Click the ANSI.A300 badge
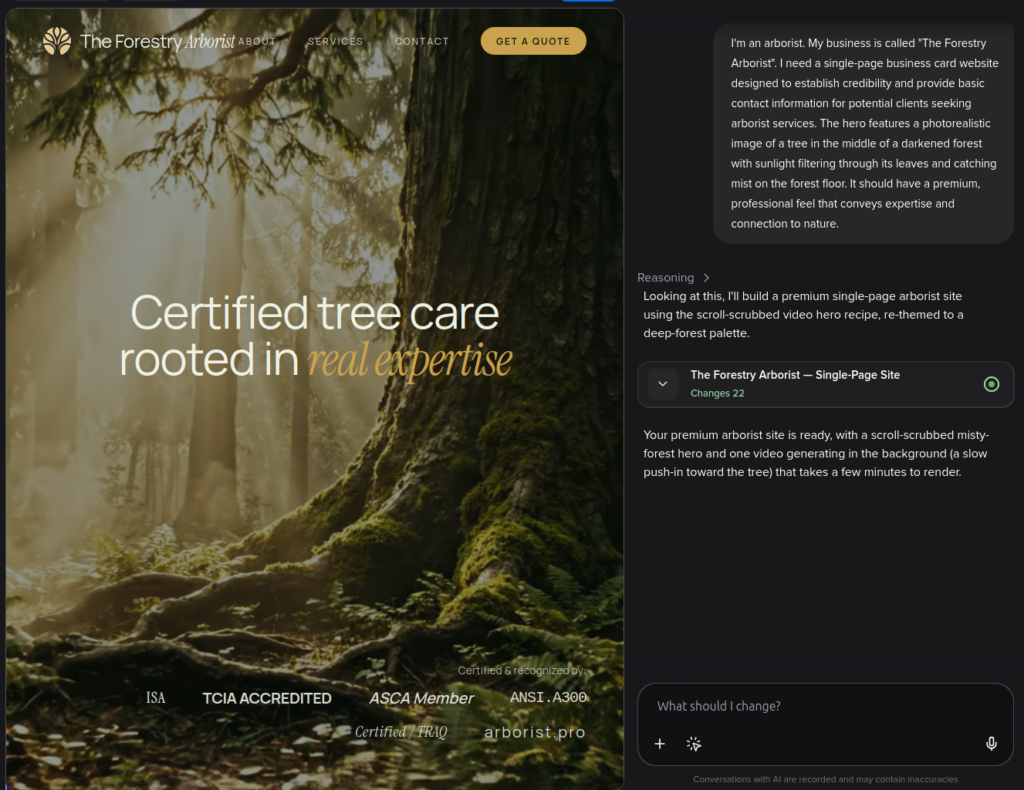 click(548, 697)
